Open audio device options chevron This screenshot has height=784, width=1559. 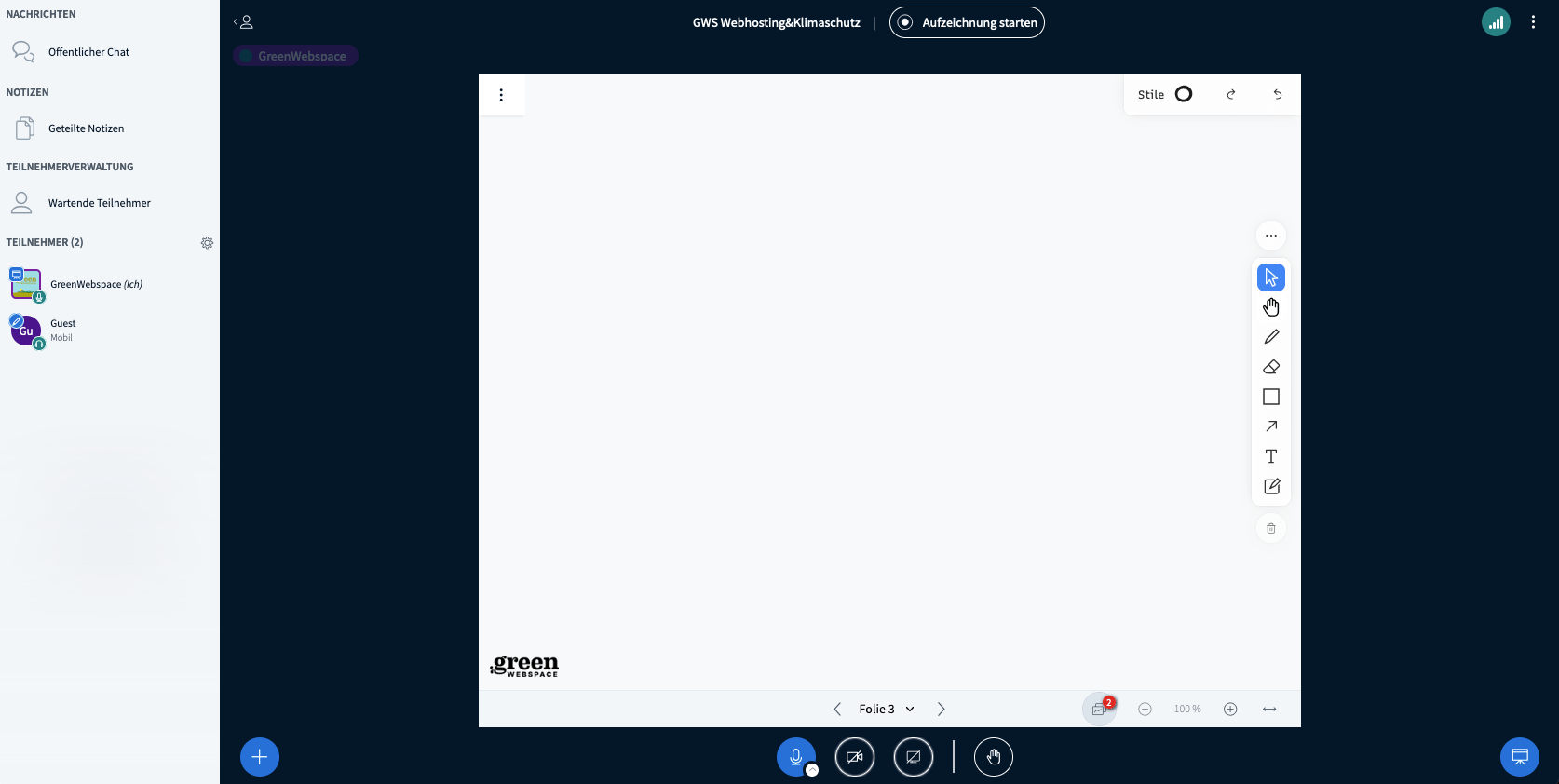(812, 770)
